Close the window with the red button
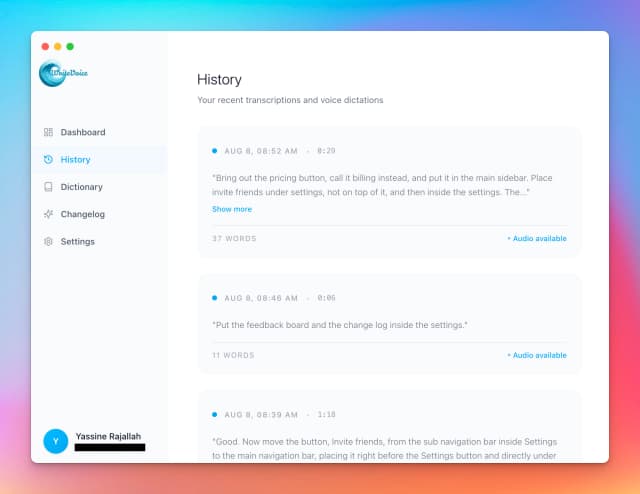This screenshot has height=494, width=640. tap(45, 47)
